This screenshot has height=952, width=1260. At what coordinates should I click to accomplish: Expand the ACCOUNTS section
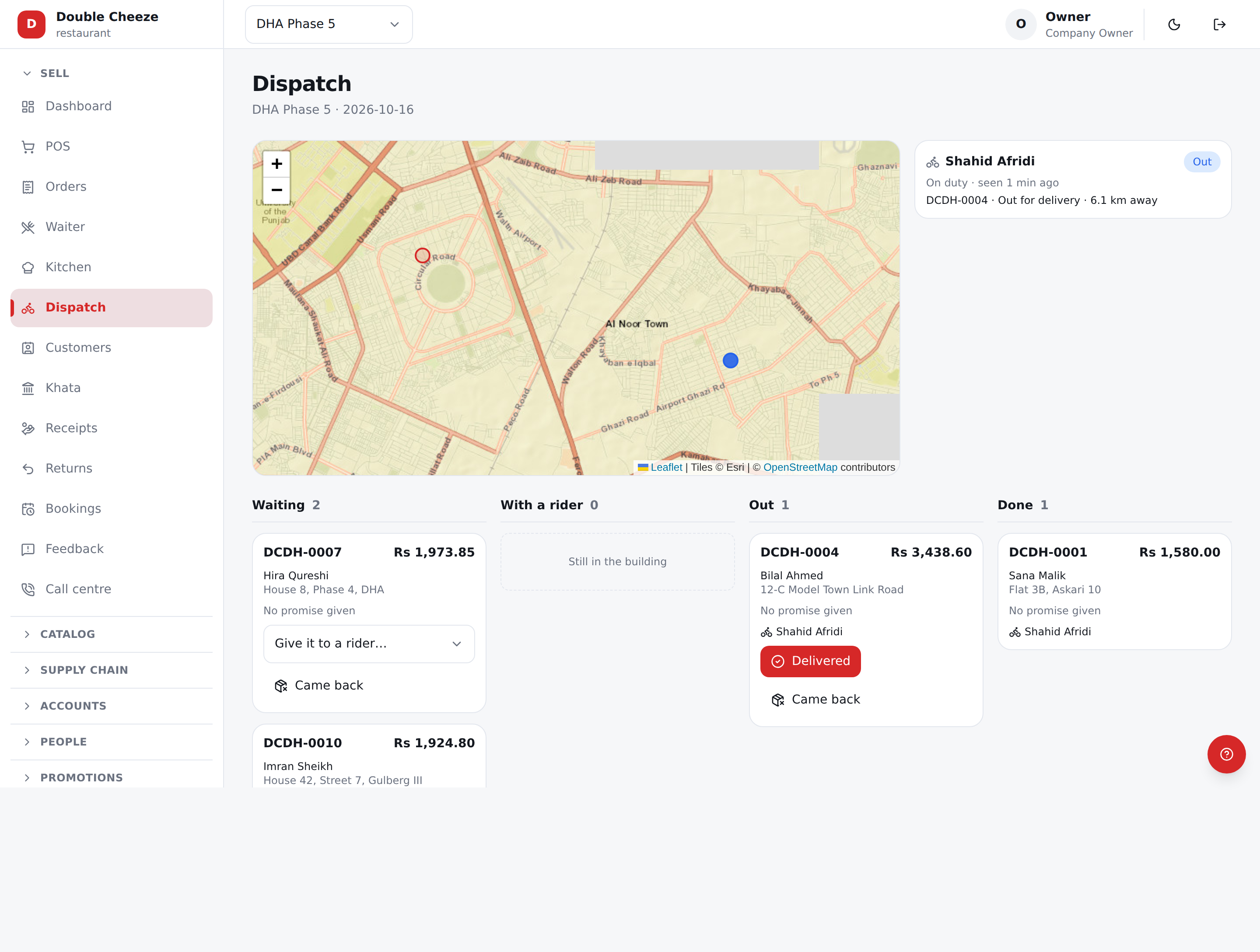111,706
